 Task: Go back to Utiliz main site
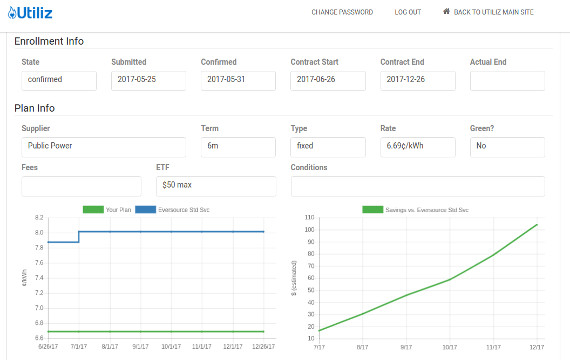tap(494, 12)
